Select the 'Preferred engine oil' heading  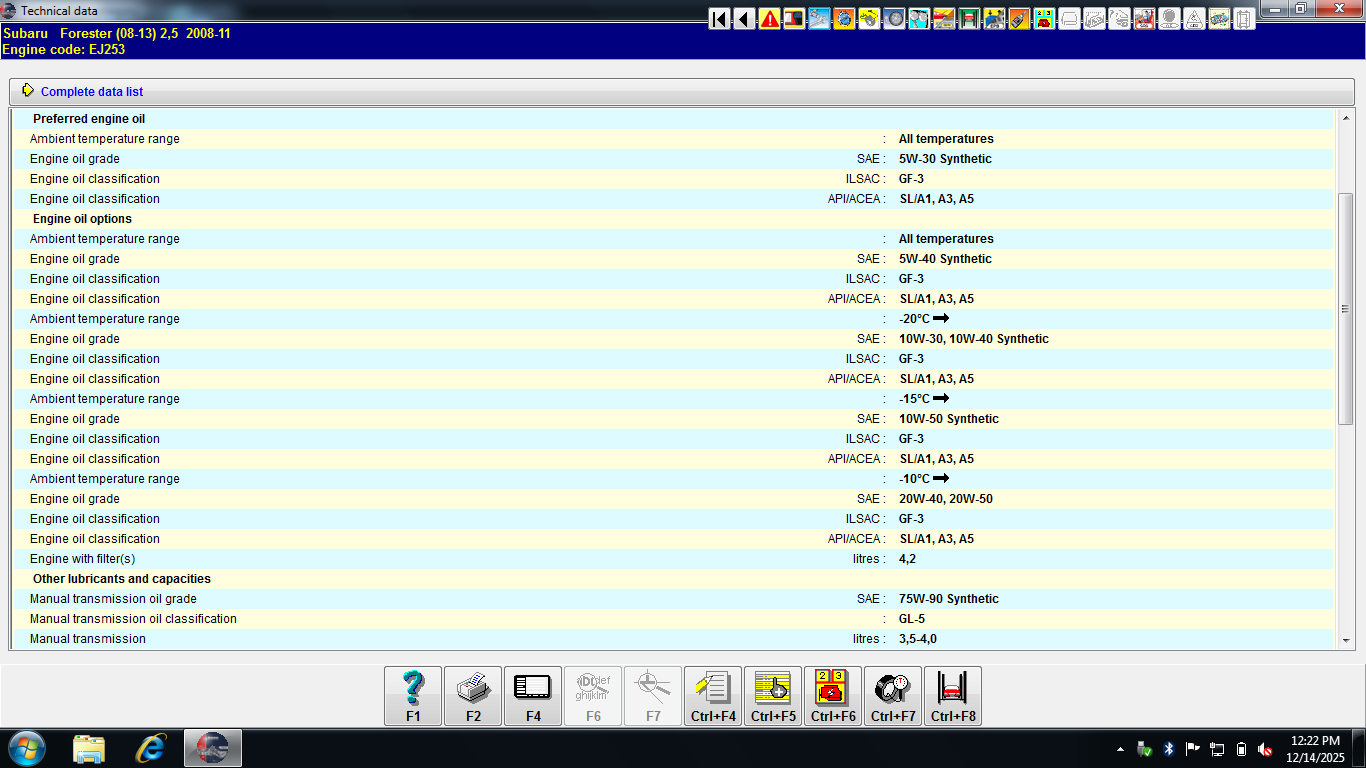(x=89, y=119)
